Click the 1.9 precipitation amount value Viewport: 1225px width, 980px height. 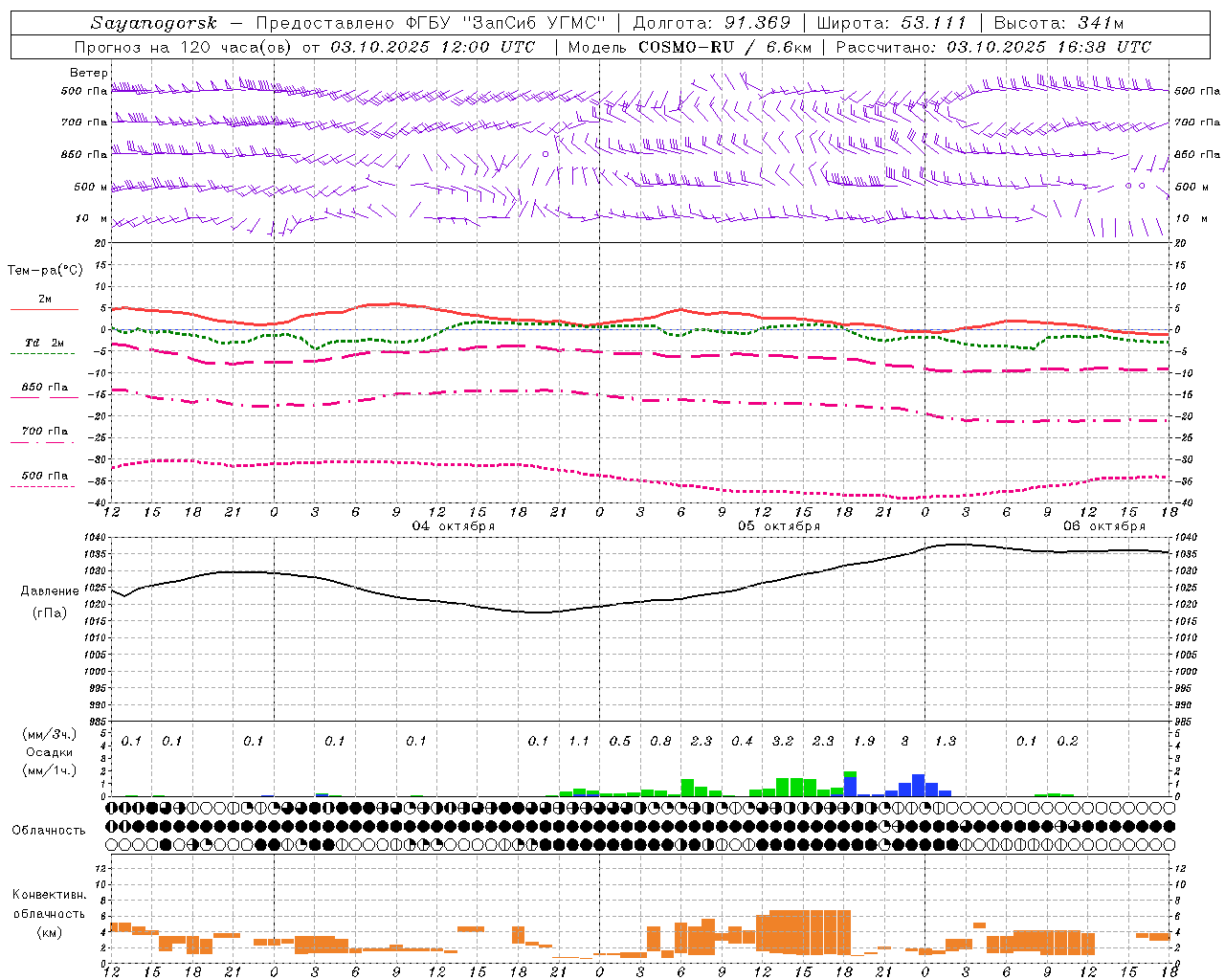click(x=864, y=742)
